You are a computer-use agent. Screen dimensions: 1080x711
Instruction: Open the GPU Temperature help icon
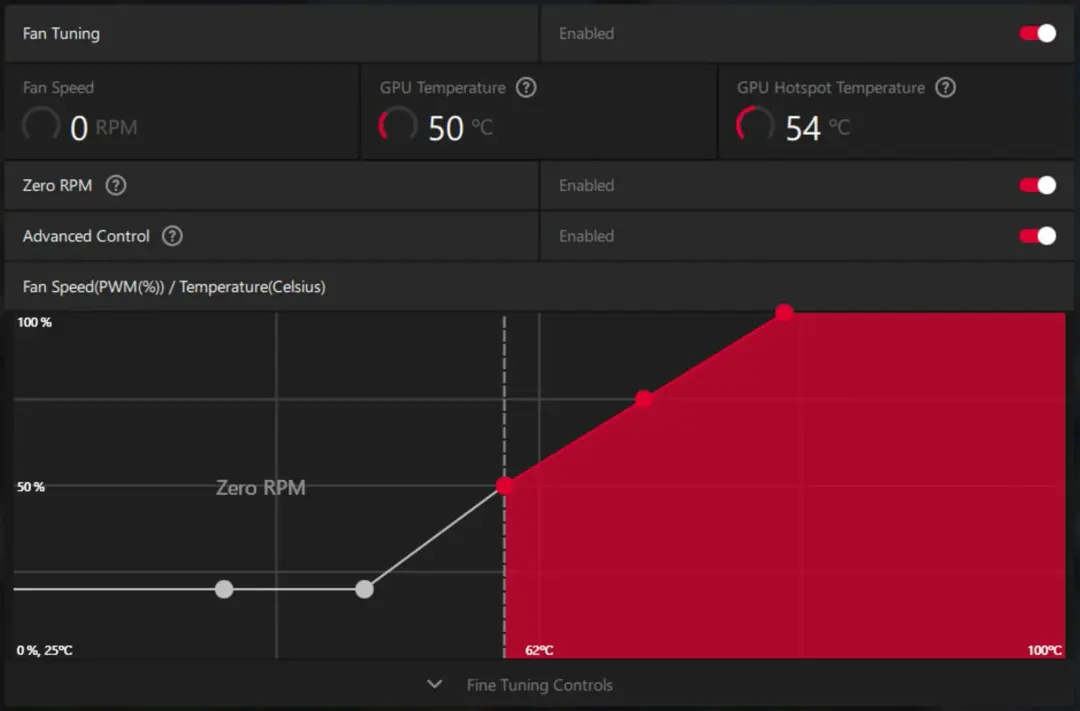(x=526, y=87)
